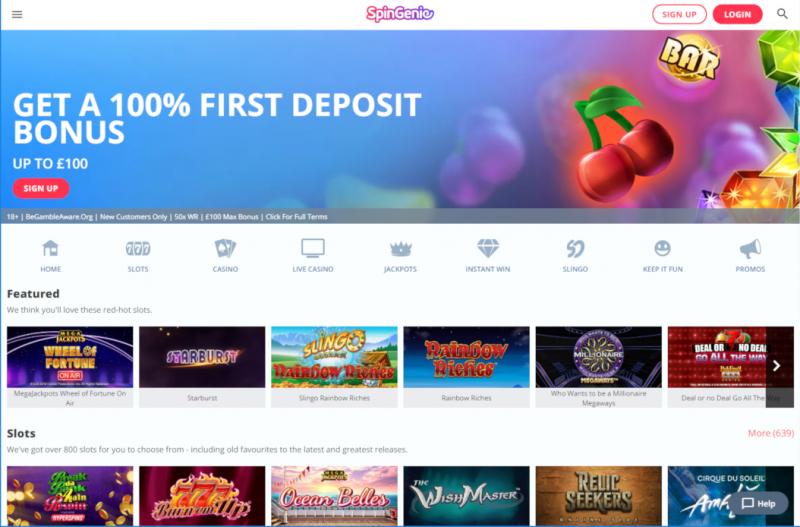
Task: Open the hamburger menu
Action: pos(17,14)
